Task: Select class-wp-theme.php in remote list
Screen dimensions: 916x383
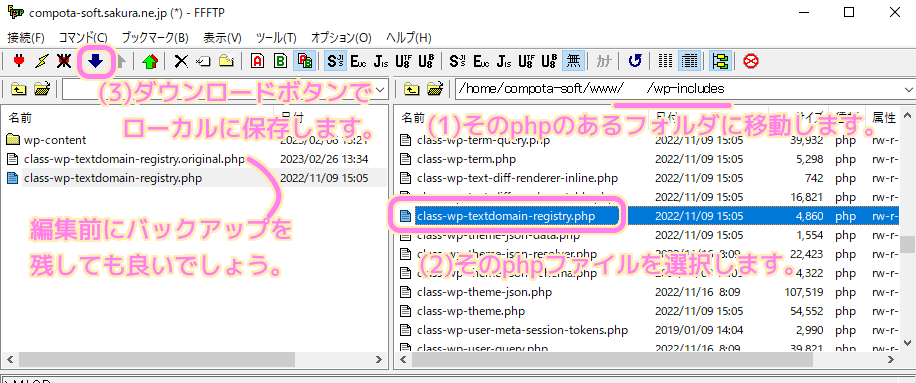Action: (471, 311)
